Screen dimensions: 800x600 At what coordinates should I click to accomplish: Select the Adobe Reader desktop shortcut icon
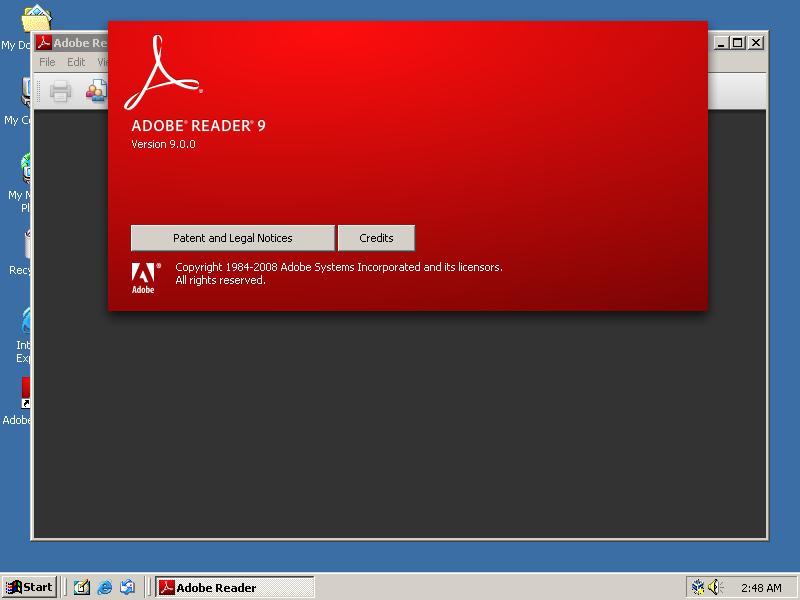(x=26, y=393)
